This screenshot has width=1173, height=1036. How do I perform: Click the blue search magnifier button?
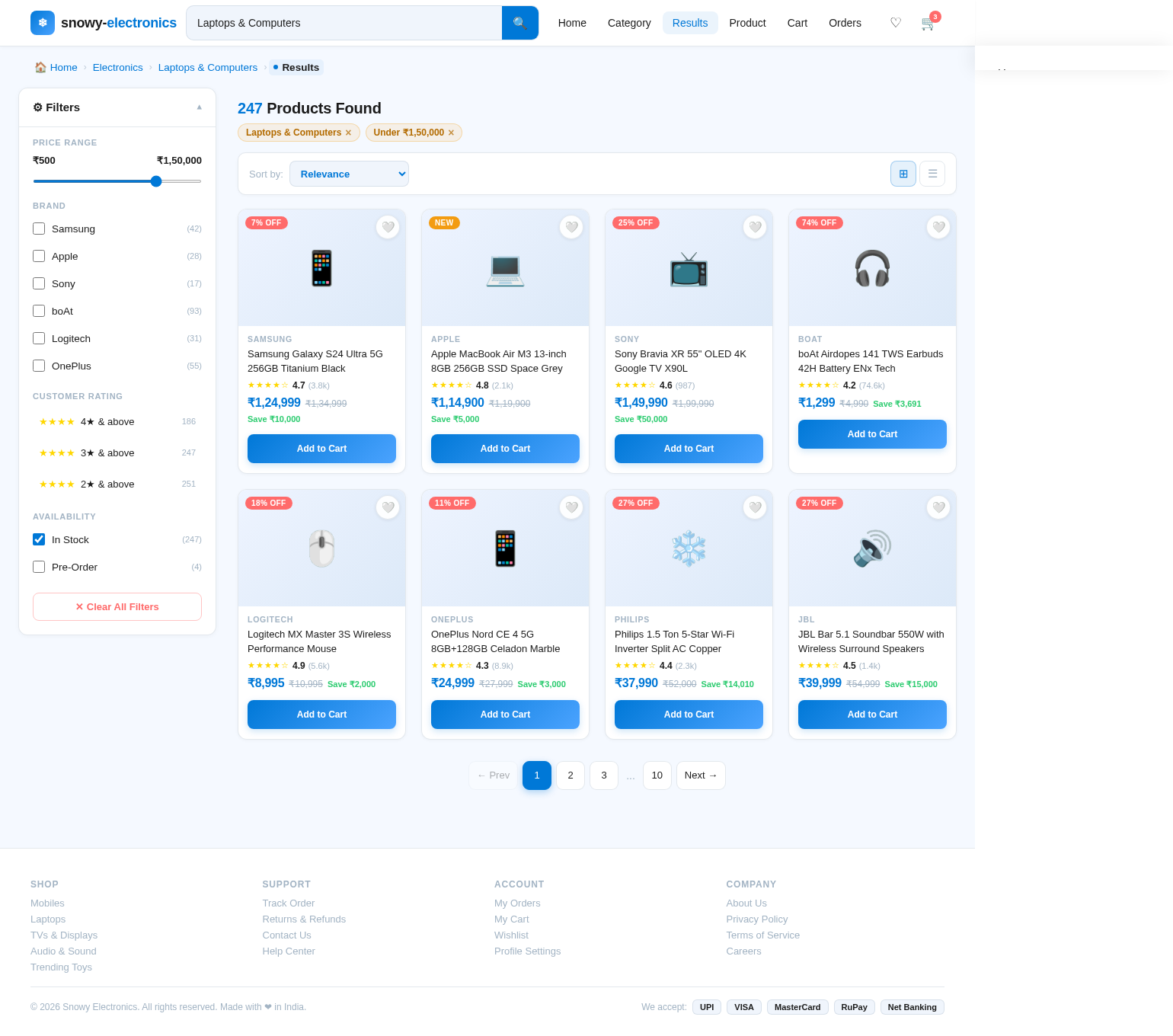pyautogui.click(x=520, y=23)
